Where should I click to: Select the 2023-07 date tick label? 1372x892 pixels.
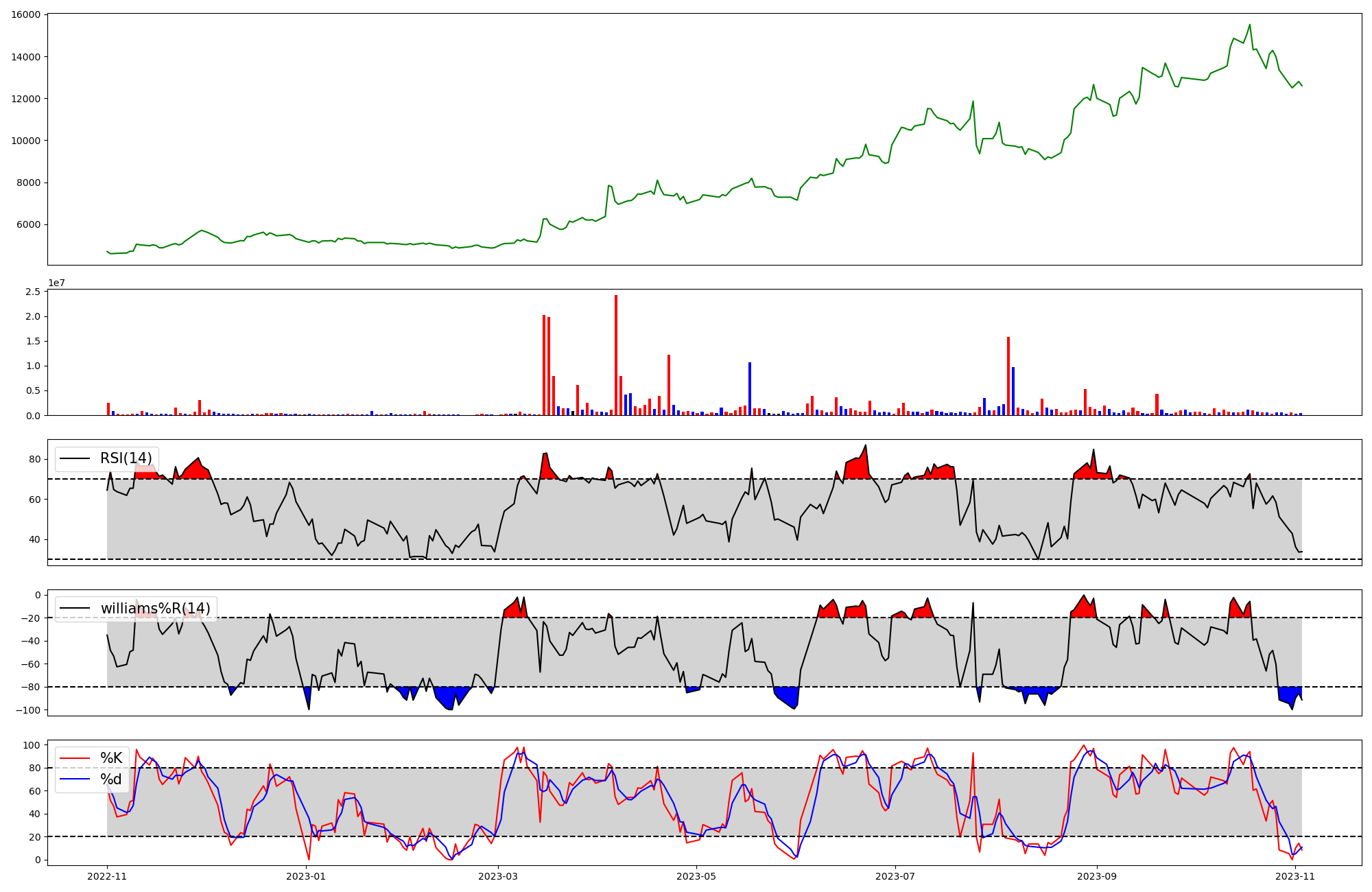pyautogui.click(x=896, y=876)
